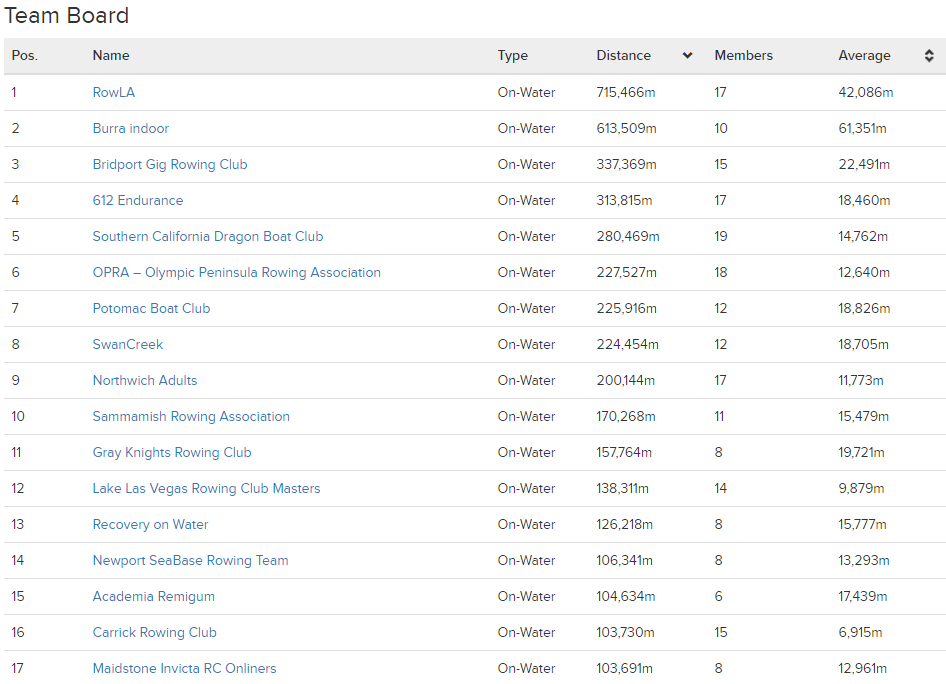
Task: Open Maidstone Invicta RC Onliners page
Action: coord(184,668)
